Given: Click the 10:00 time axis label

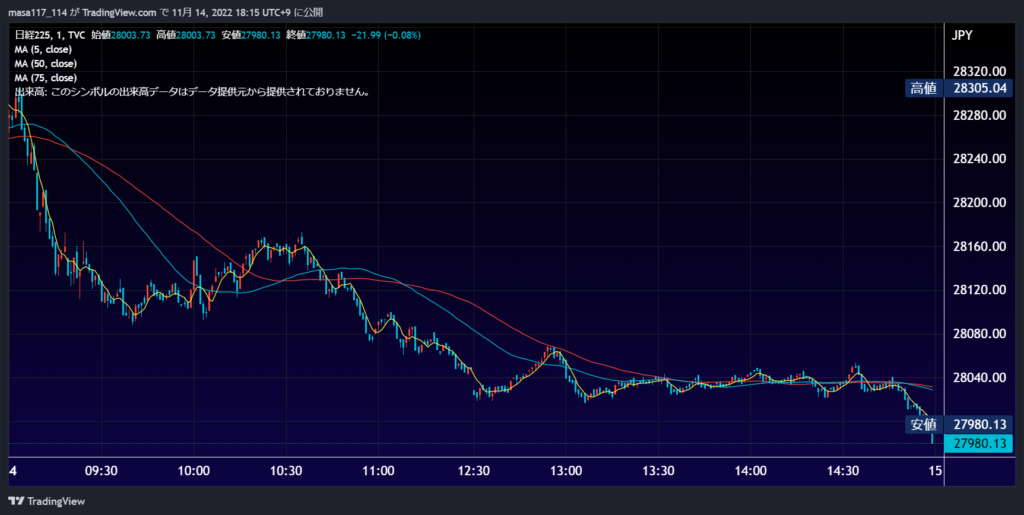Looking at the screenshot, I should tap(194, 471).
